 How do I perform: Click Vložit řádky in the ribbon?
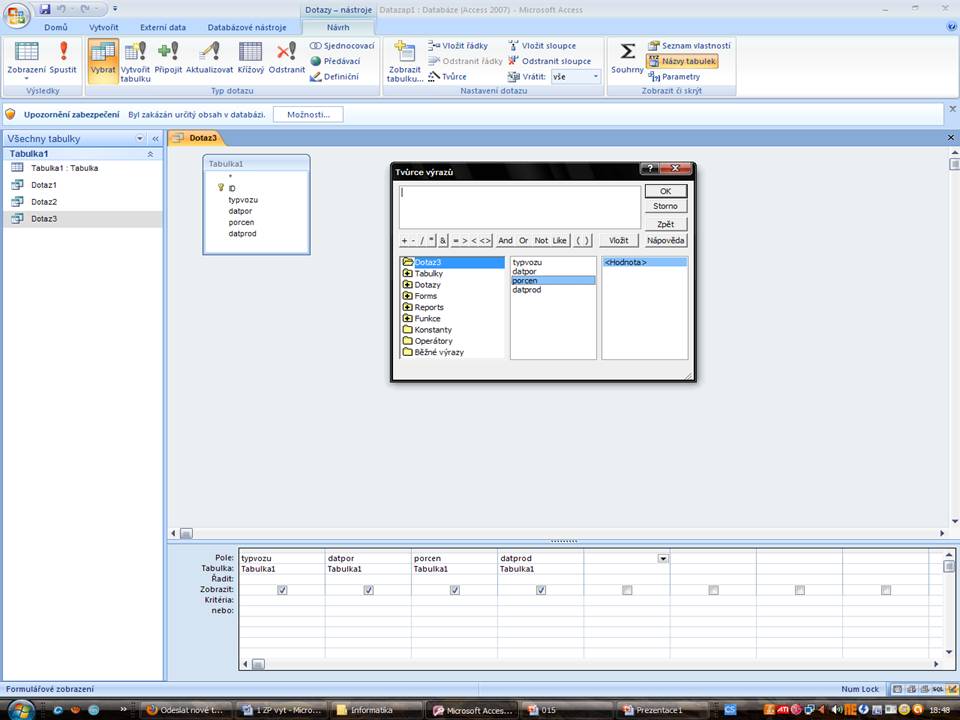pyautogui.click(x=459, y=46)
